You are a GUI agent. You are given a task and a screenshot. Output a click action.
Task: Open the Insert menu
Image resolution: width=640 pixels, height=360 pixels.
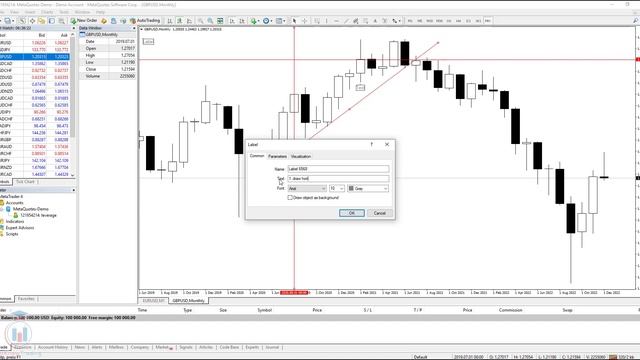tap(30, 12)
